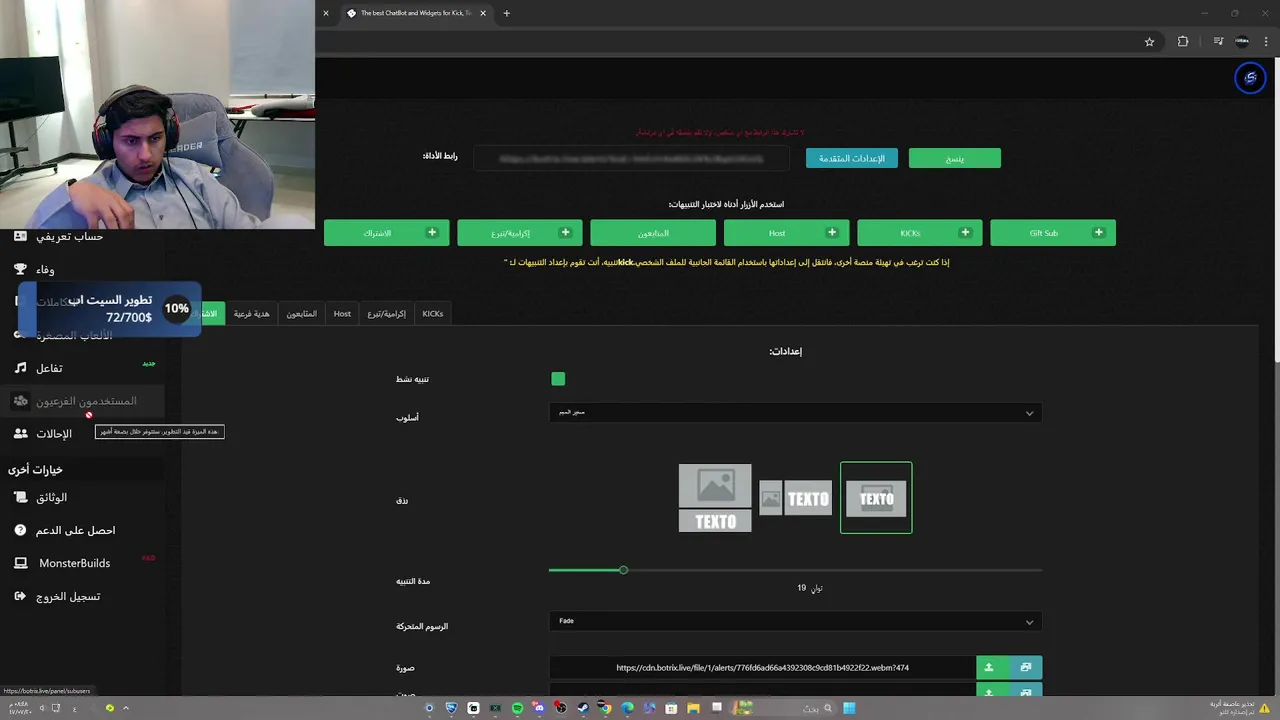Viewport: 1280px width, 720px height.
Task: Open MonsterBuilds link in sidebar
Action: pos(74,563)
